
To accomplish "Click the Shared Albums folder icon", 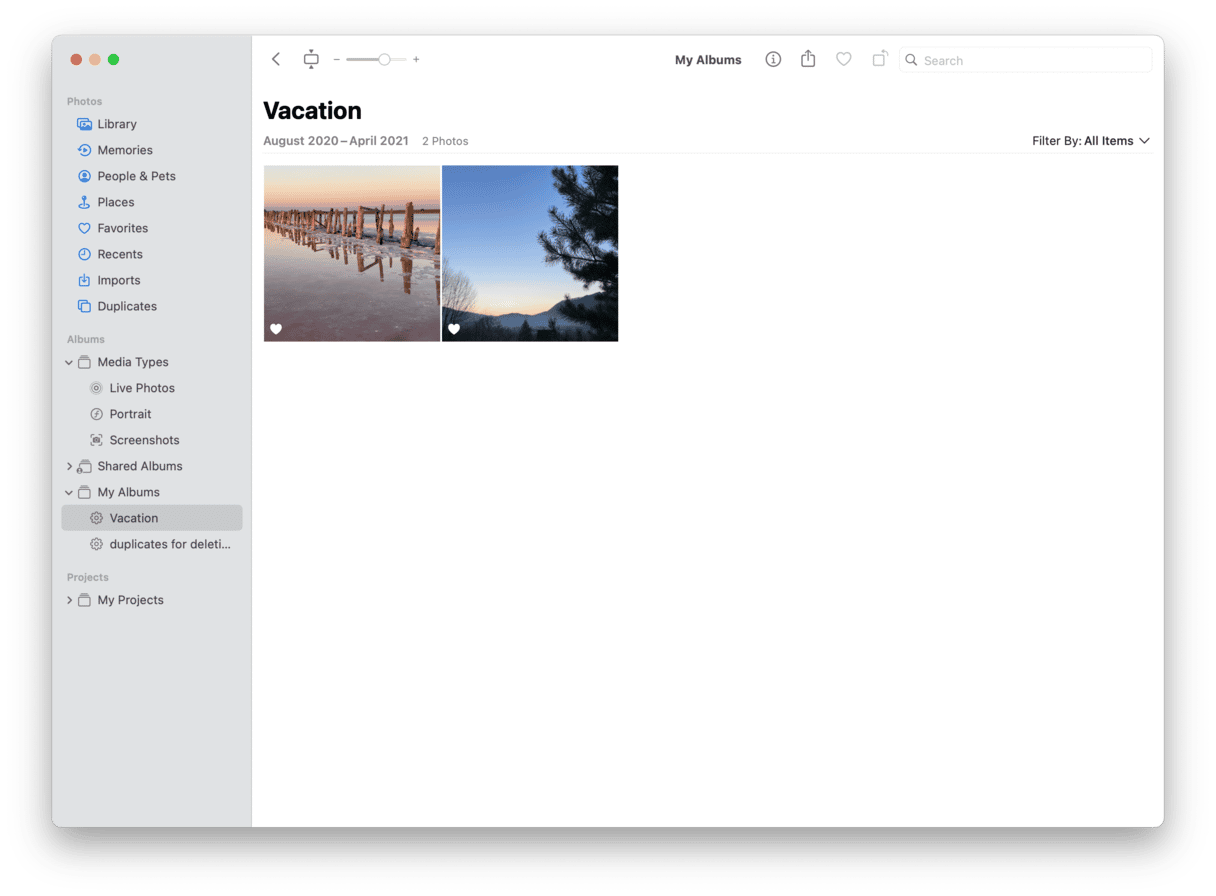I will pos(84,466).
